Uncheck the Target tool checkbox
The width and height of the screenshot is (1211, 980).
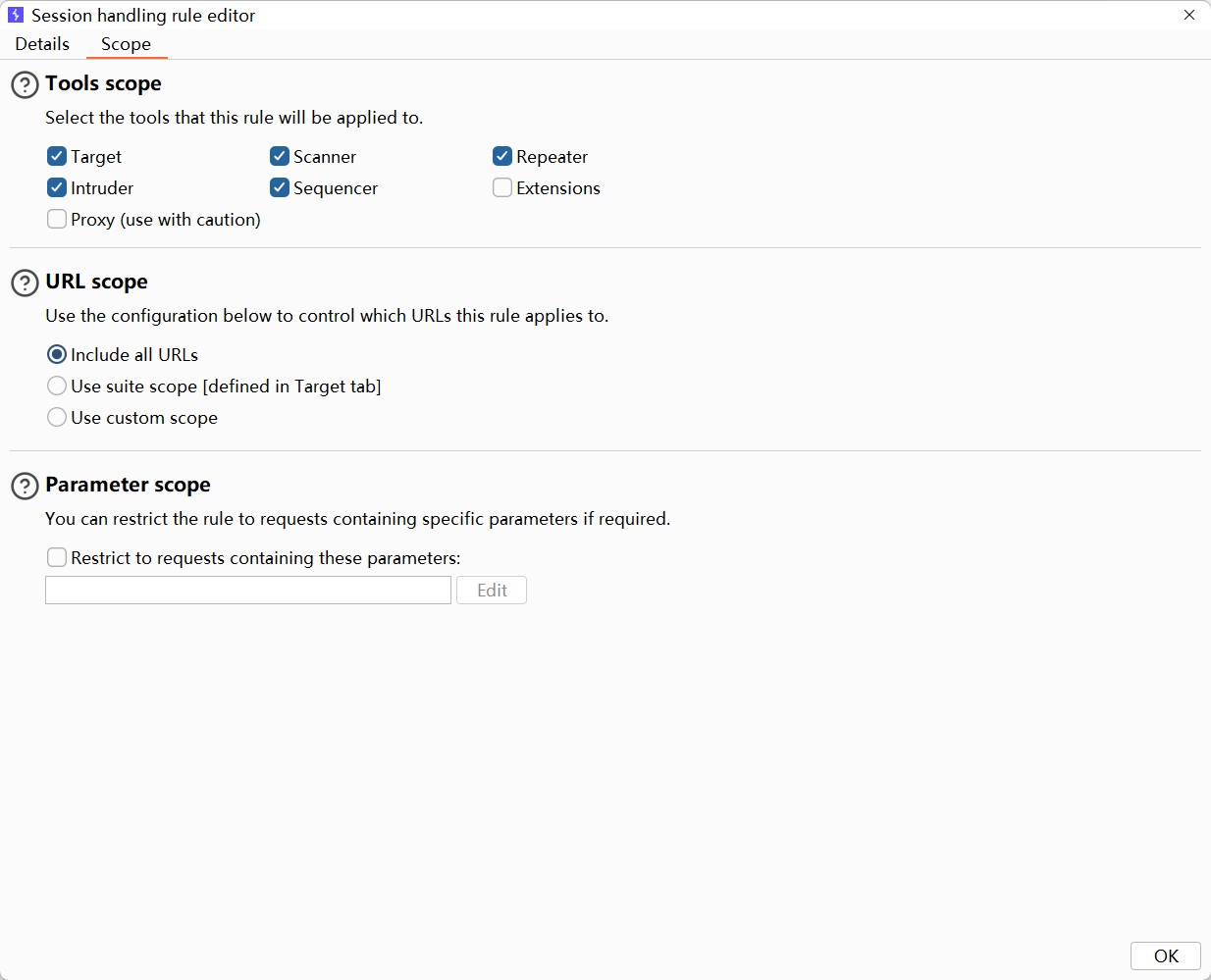tap(57, 157)
